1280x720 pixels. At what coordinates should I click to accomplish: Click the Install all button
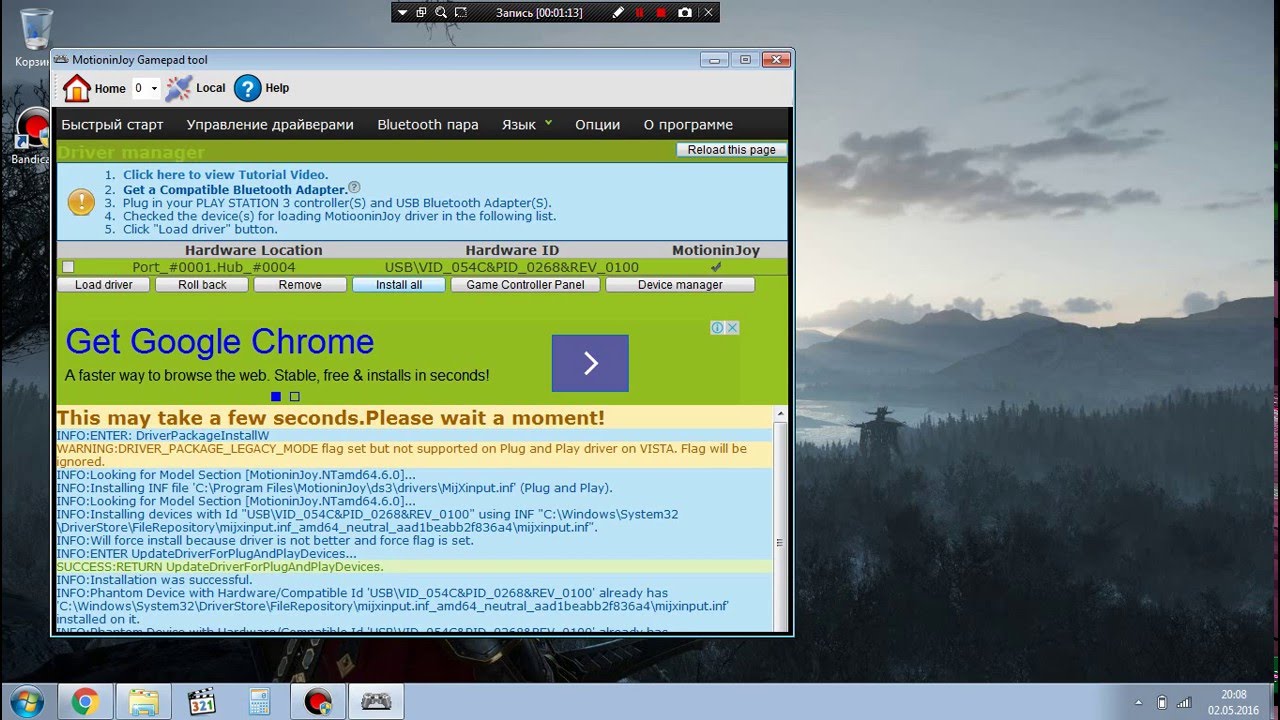click(x=399, y=285)
